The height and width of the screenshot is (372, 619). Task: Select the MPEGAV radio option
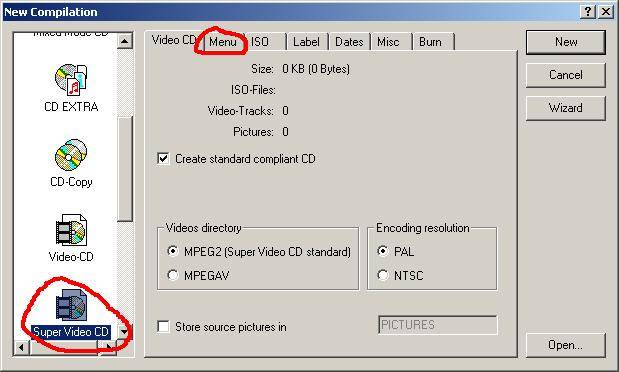173,275
